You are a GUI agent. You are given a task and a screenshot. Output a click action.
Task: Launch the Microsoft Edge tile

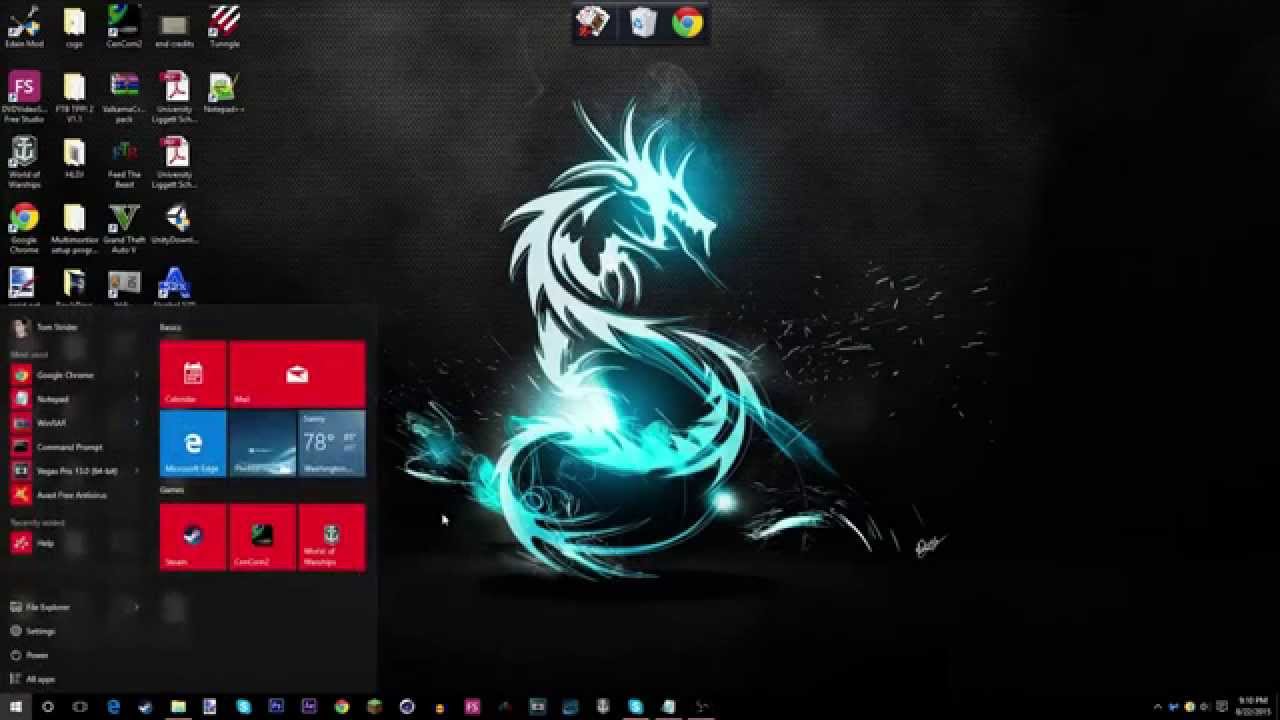coord(193,443)
